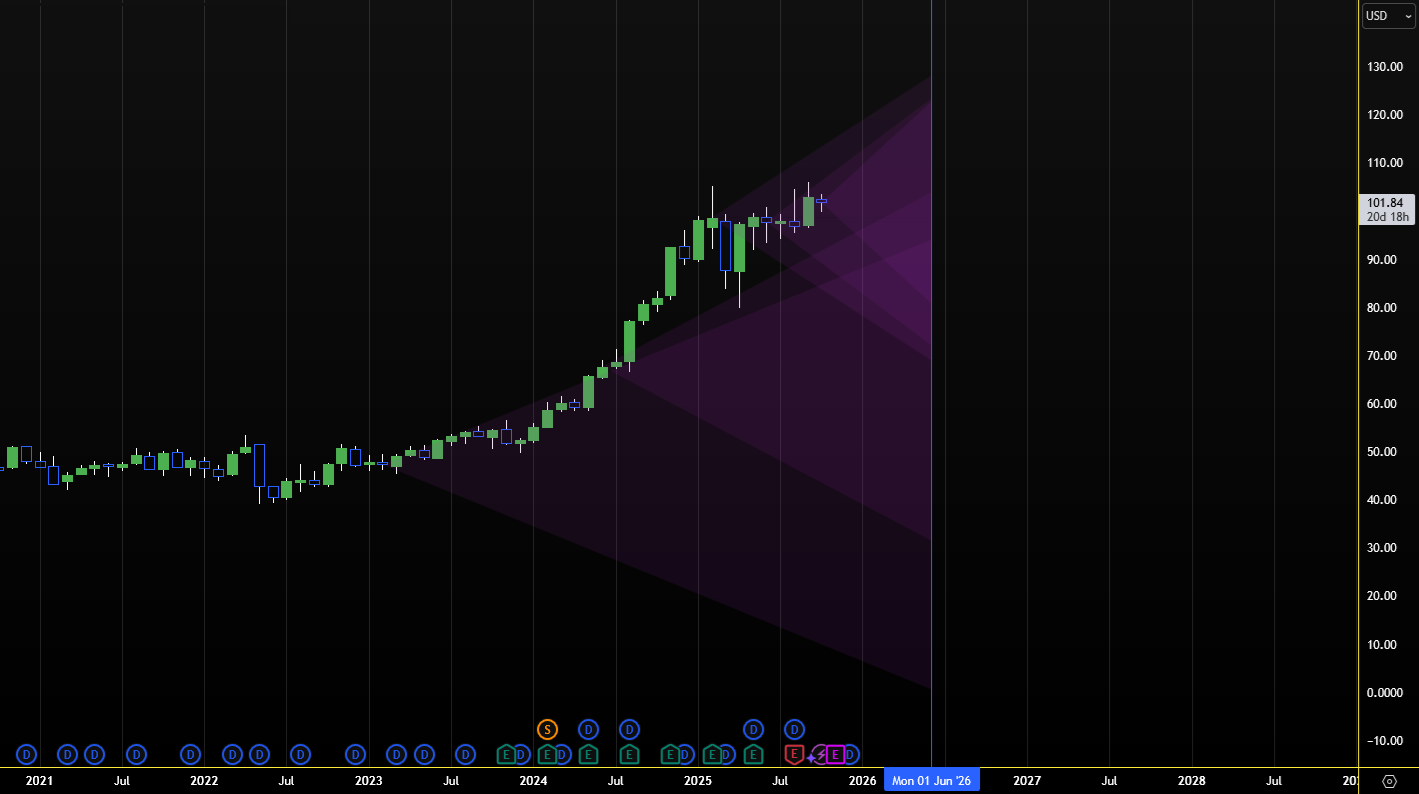The image size is (1419, 794).
Task: Click the green E marker just before Jul 2025
Action: click(753, 754)
